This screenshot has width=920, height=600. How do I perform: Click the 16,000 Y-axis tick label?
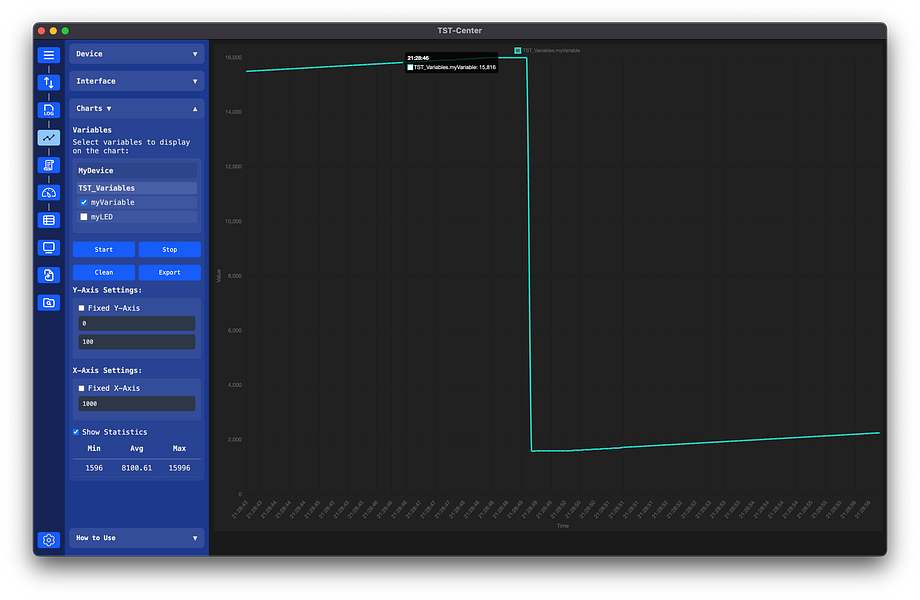[234, 57]
